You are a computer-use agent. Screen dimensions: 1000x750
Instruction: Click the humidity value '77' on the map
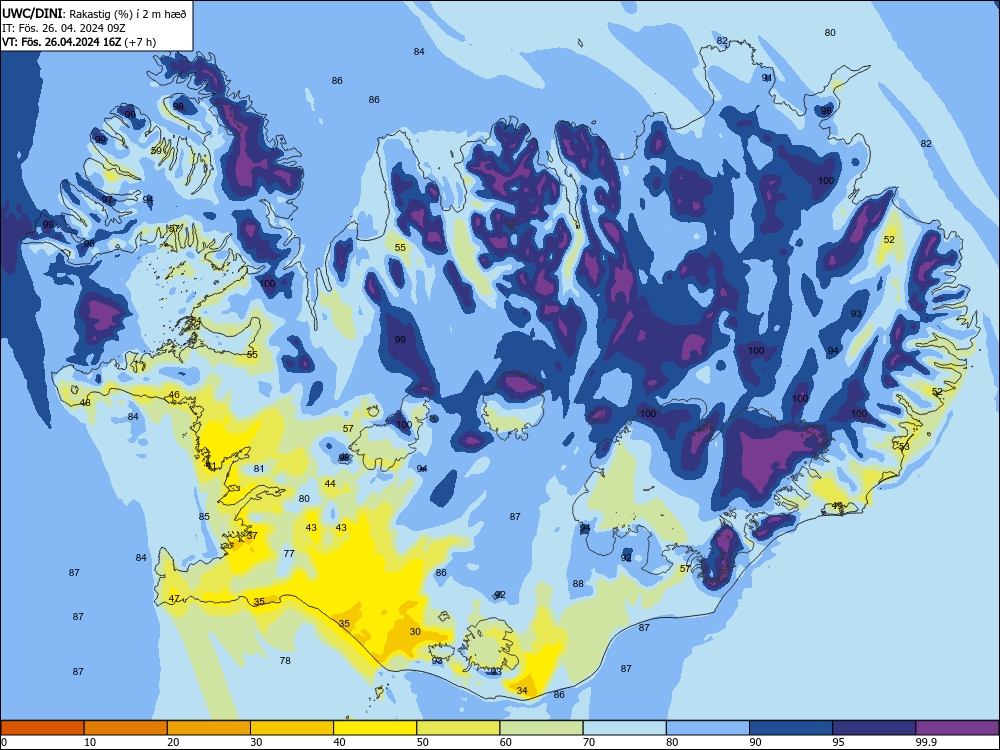point(289,554)
